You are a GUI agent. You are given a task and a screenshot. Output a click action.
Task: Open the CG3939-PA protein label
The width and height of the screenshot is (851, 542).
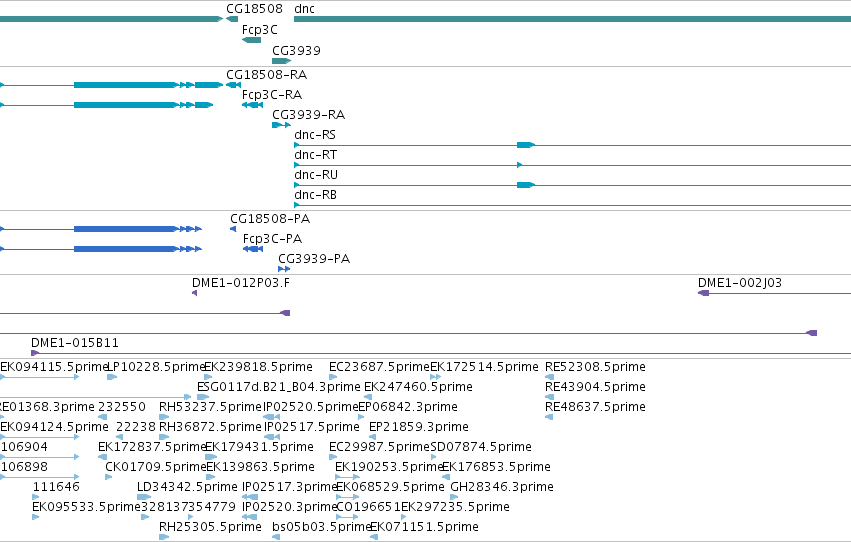(x=314, y=259)
